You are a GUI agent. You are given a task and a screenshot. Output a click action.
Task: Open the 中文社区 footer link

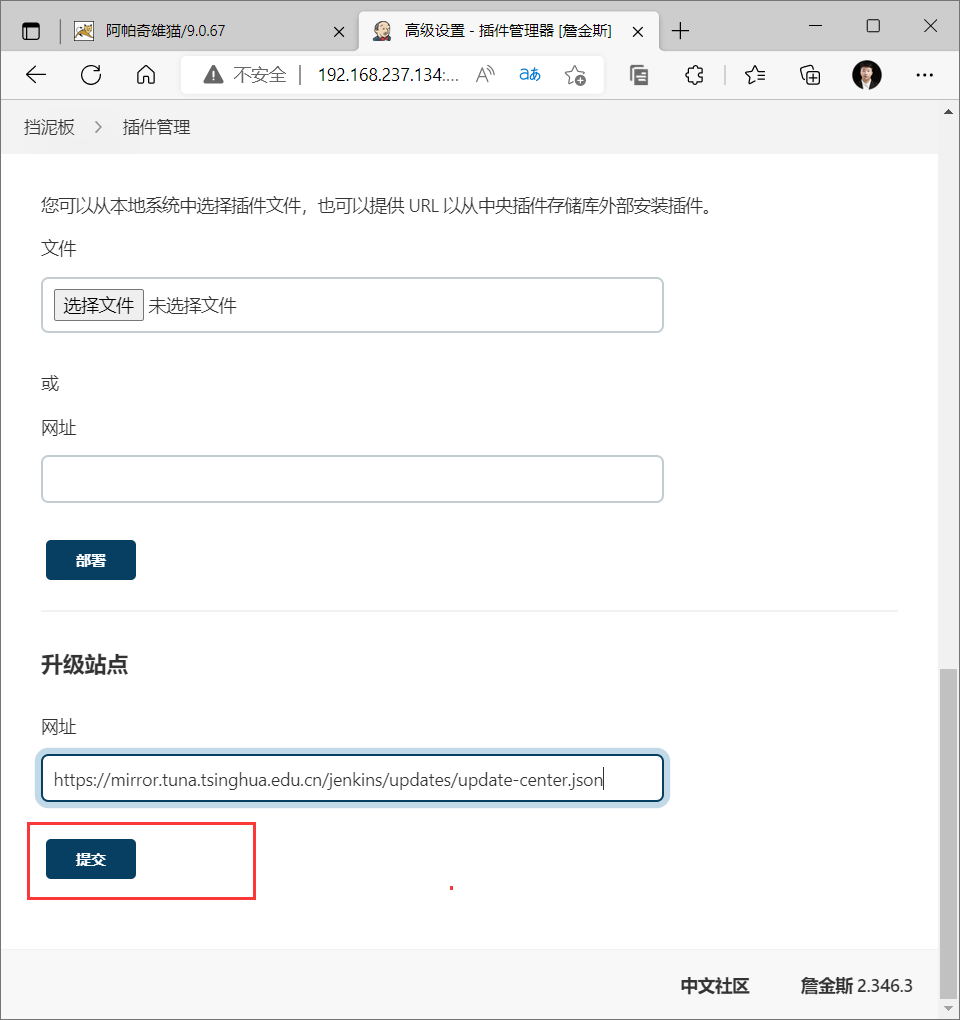[x=715, y=986]
